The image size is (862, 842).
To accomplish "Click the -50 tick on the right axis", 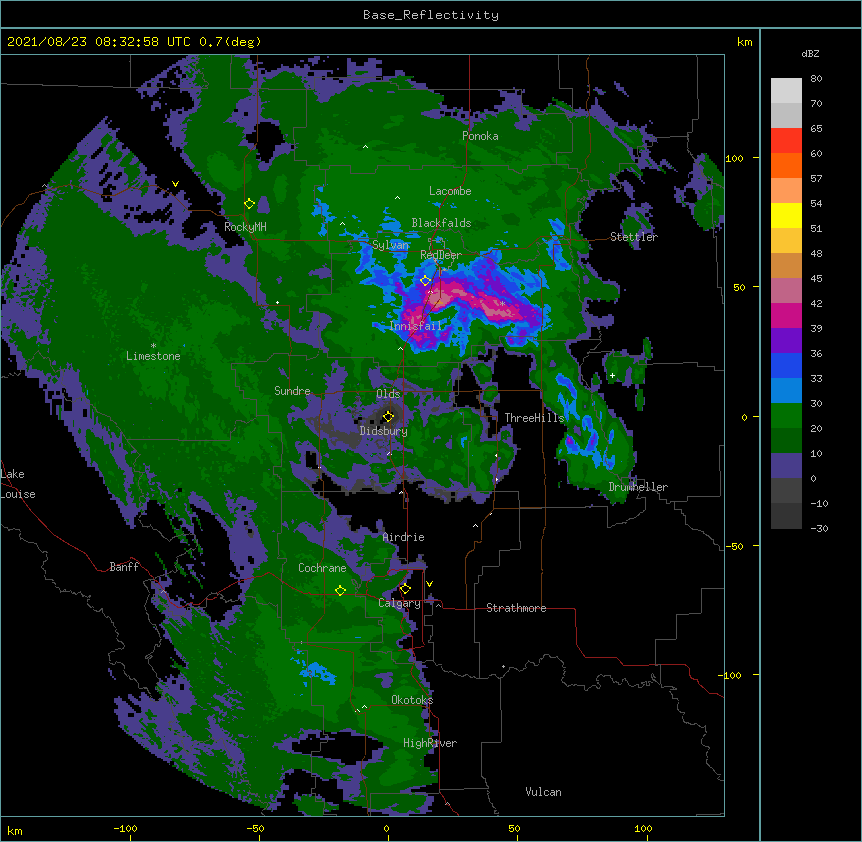I will pyautogui.click(x=734, y=546).
